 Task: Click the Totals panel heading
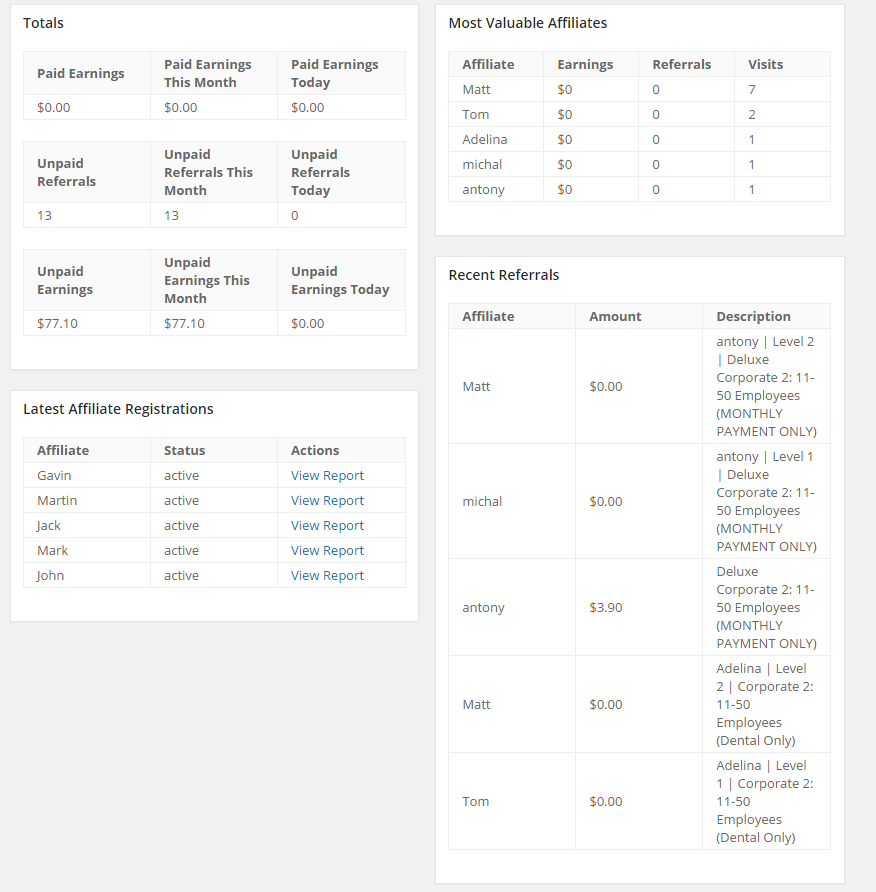[x=43, y=22]
